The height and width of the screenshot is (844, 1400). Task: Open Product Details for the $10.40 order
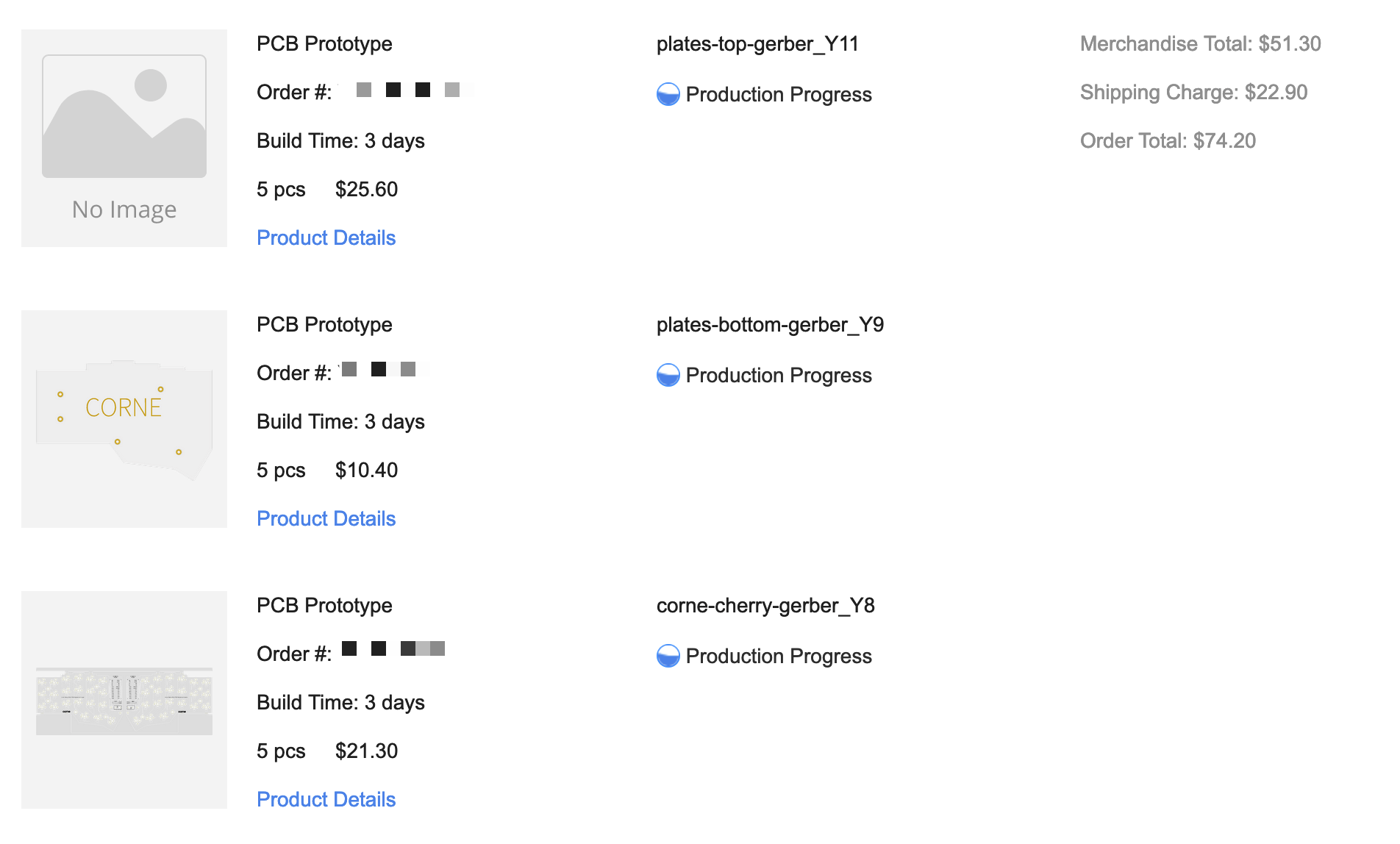coord(326,518)
